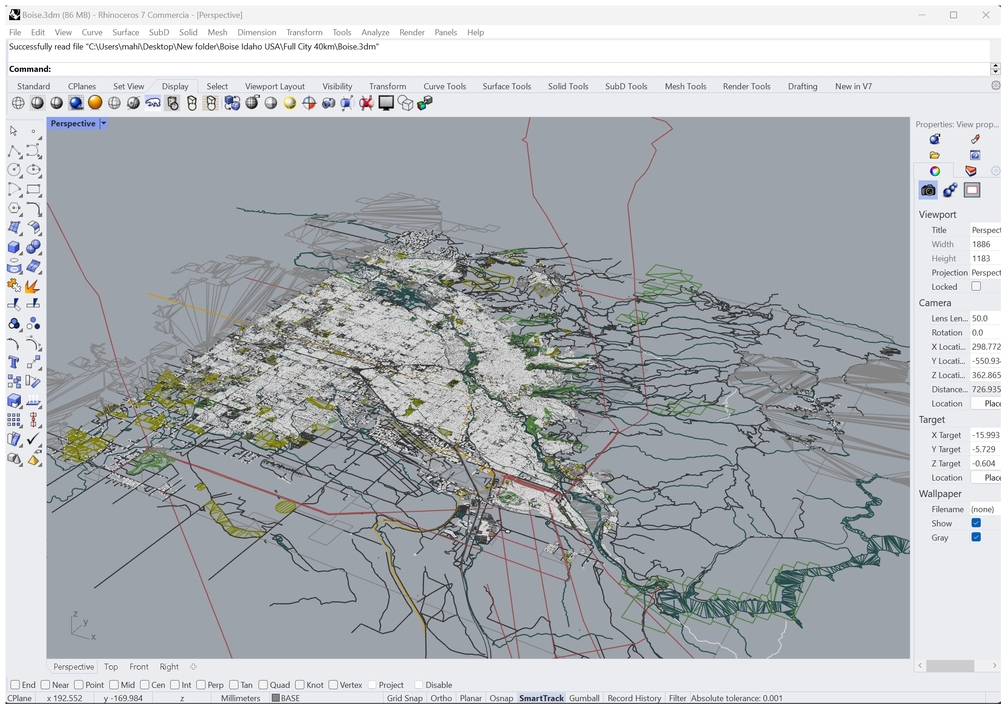This screenshot has width=1005, height=708.
Task: Open the camera view properties icon
Action: point(928,190)
